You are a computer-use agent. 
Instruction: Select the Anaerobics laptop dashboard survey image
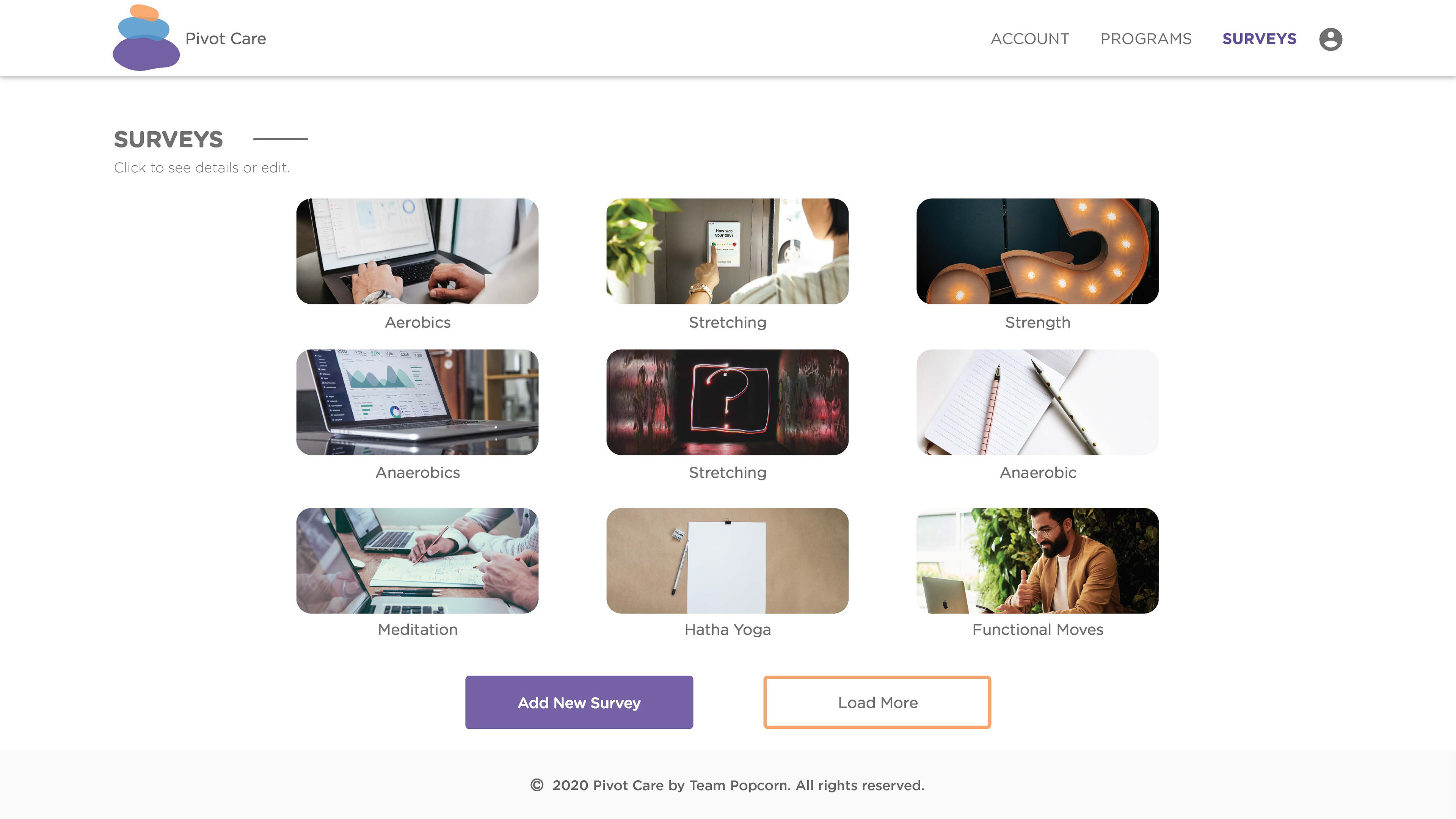[x=417, y=402]
